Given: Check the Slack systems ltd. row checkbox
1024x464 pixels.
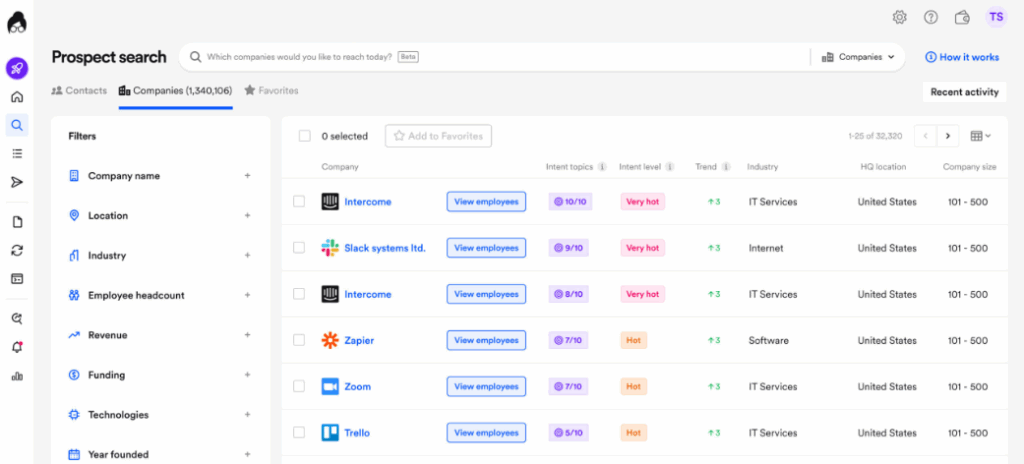Looking at the screenshot, I should 299,248.
